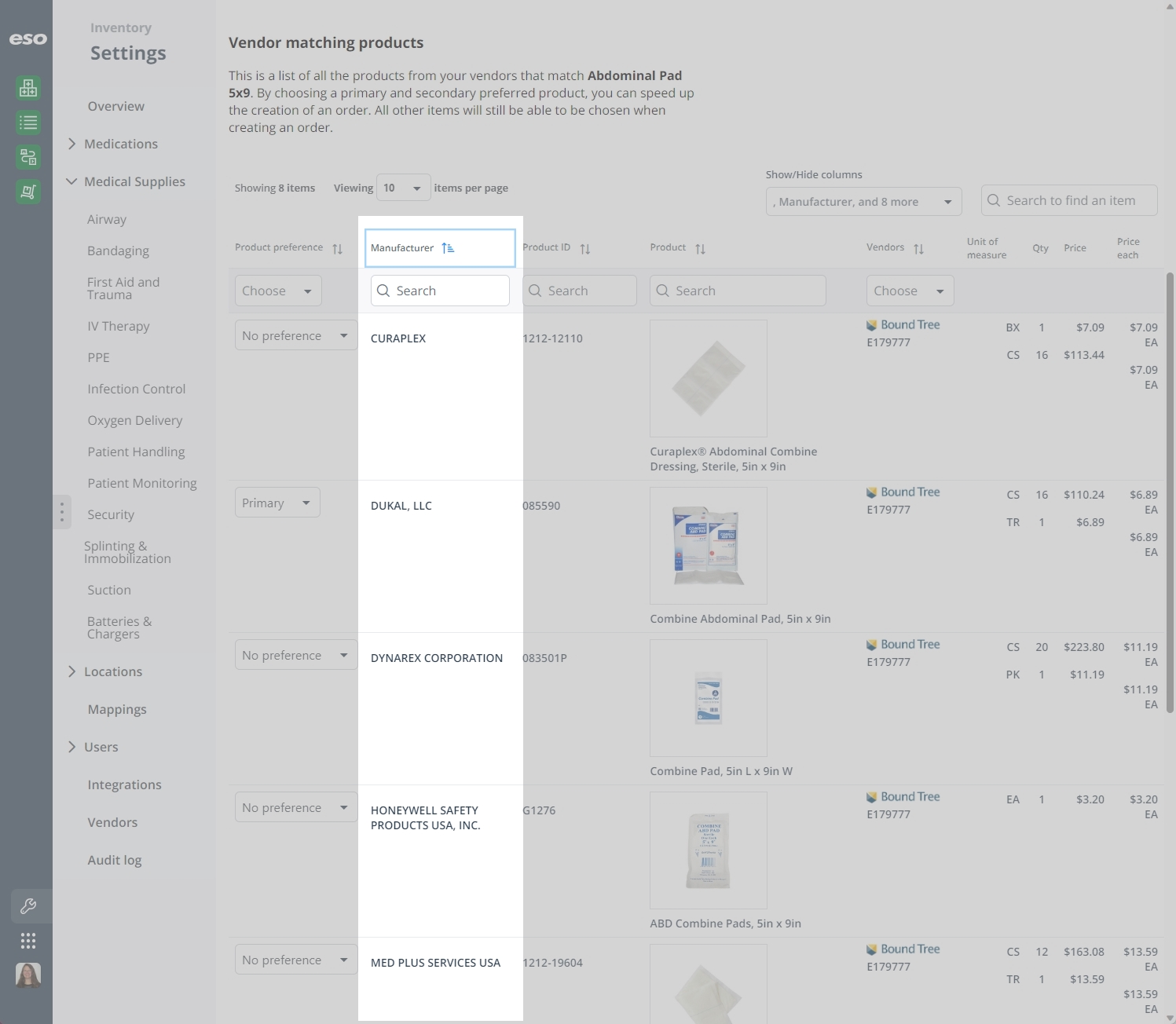Go to Integrations settings
Viewport: 1176px width, 1024px height.
point(125,784)
